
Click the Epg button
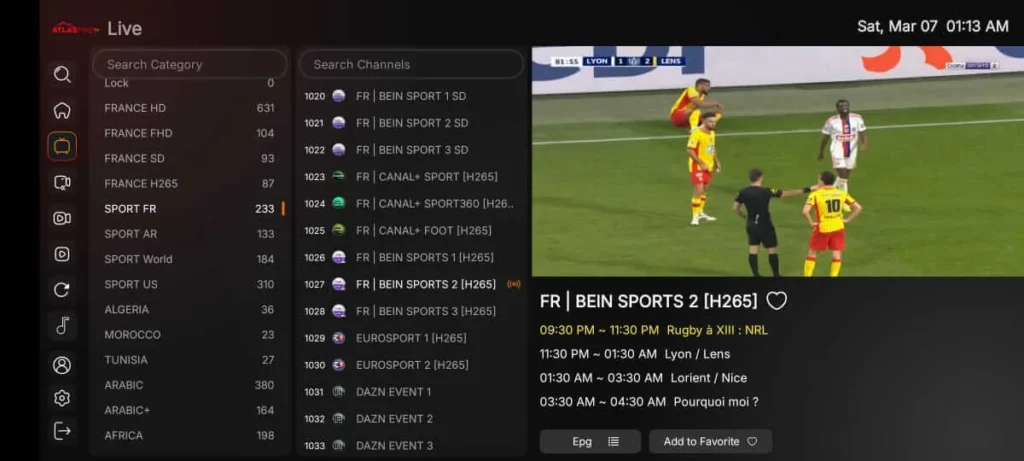tap(590, 441)
